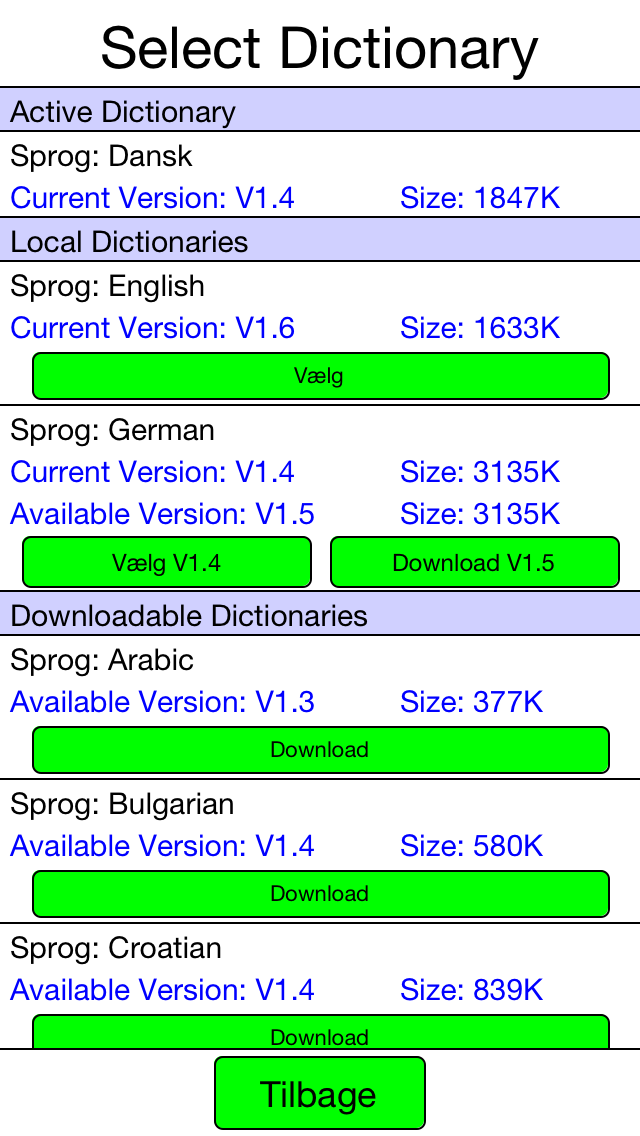Click German Available Version: V1.5 text
The image size is (640, 1136).
[x=162, y=514]
